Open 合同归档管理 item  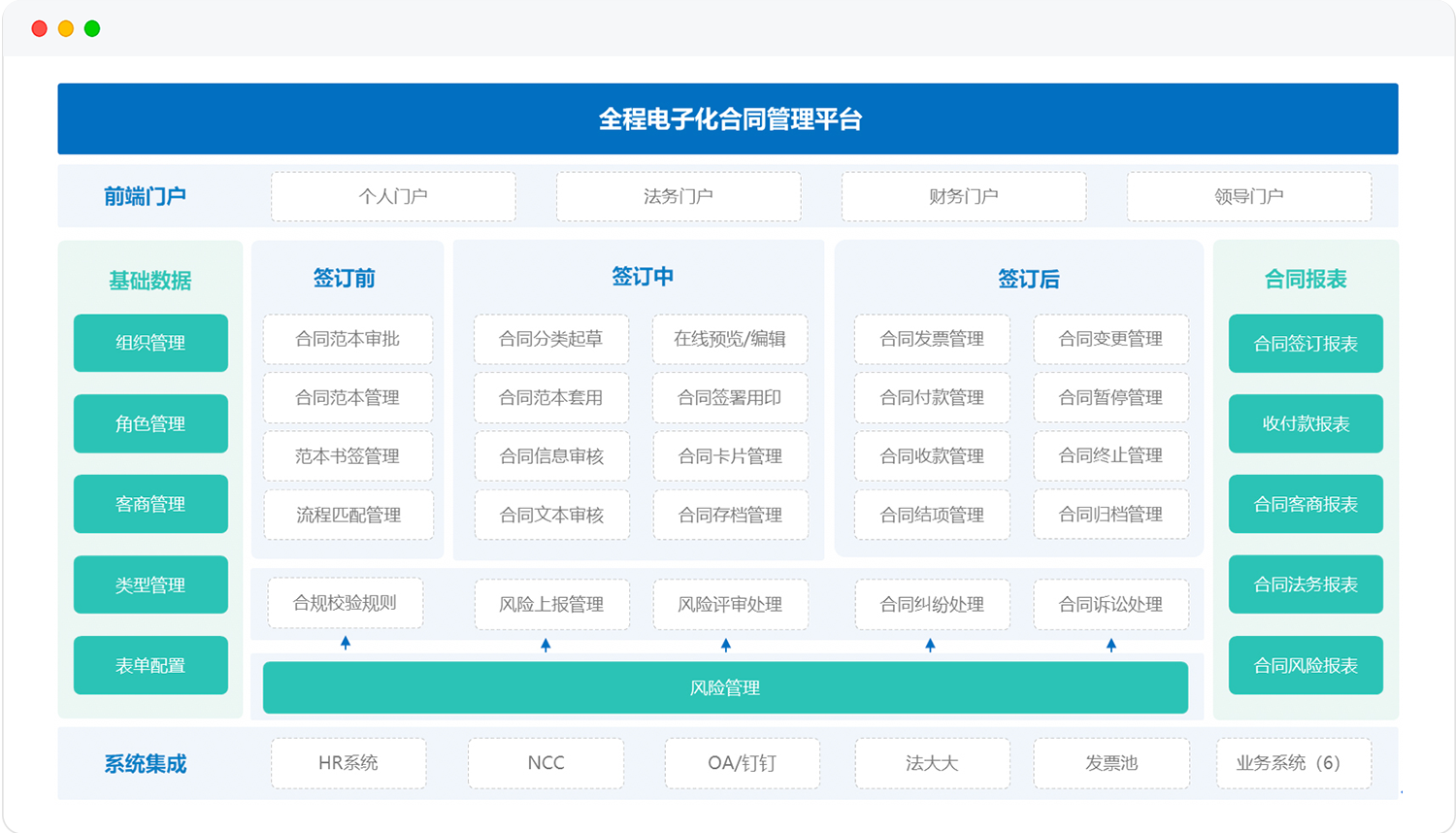coord(1110,515)
